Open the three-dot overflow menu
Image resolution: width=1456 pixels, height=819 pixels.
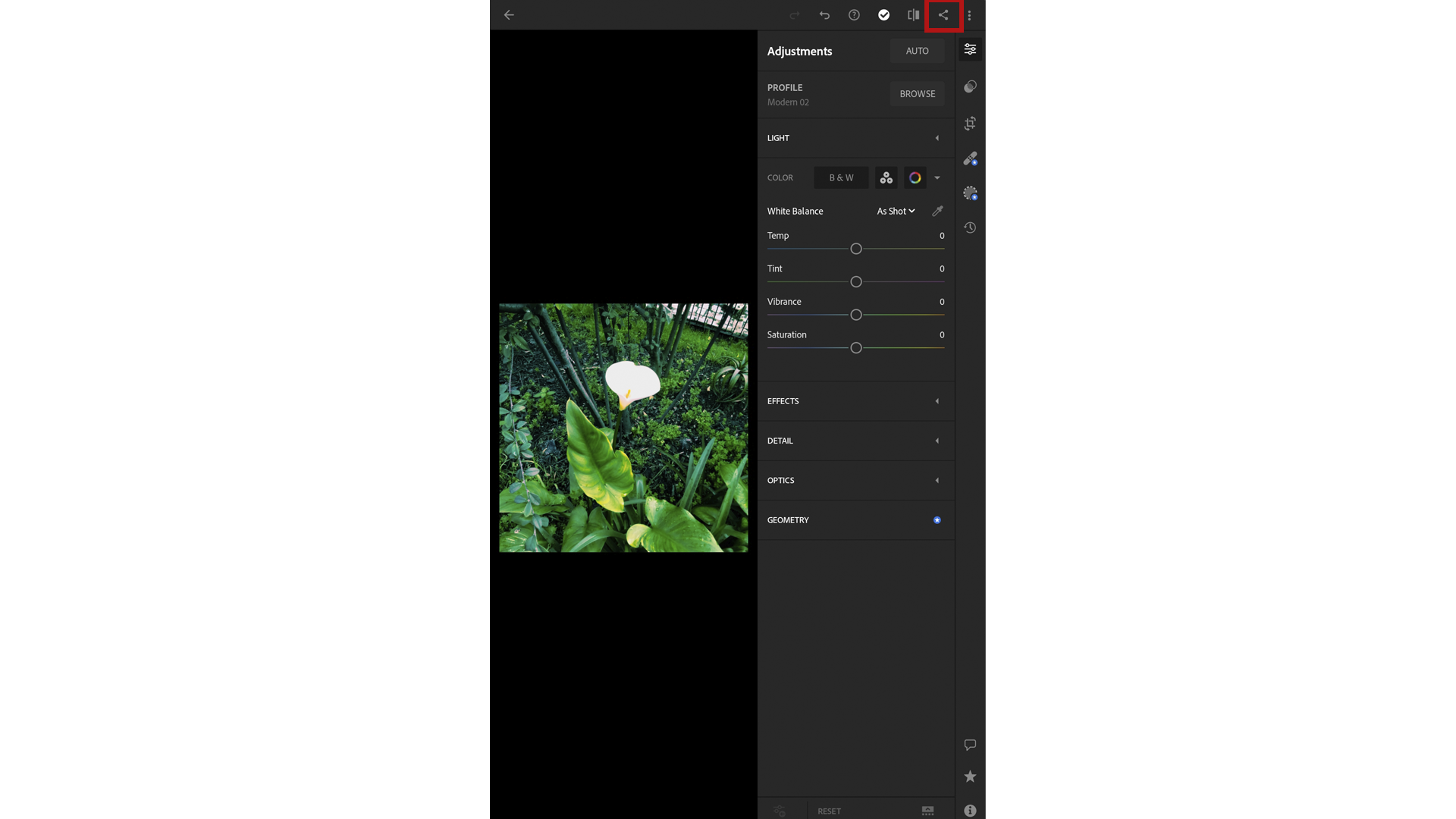(x=969, y=15)
